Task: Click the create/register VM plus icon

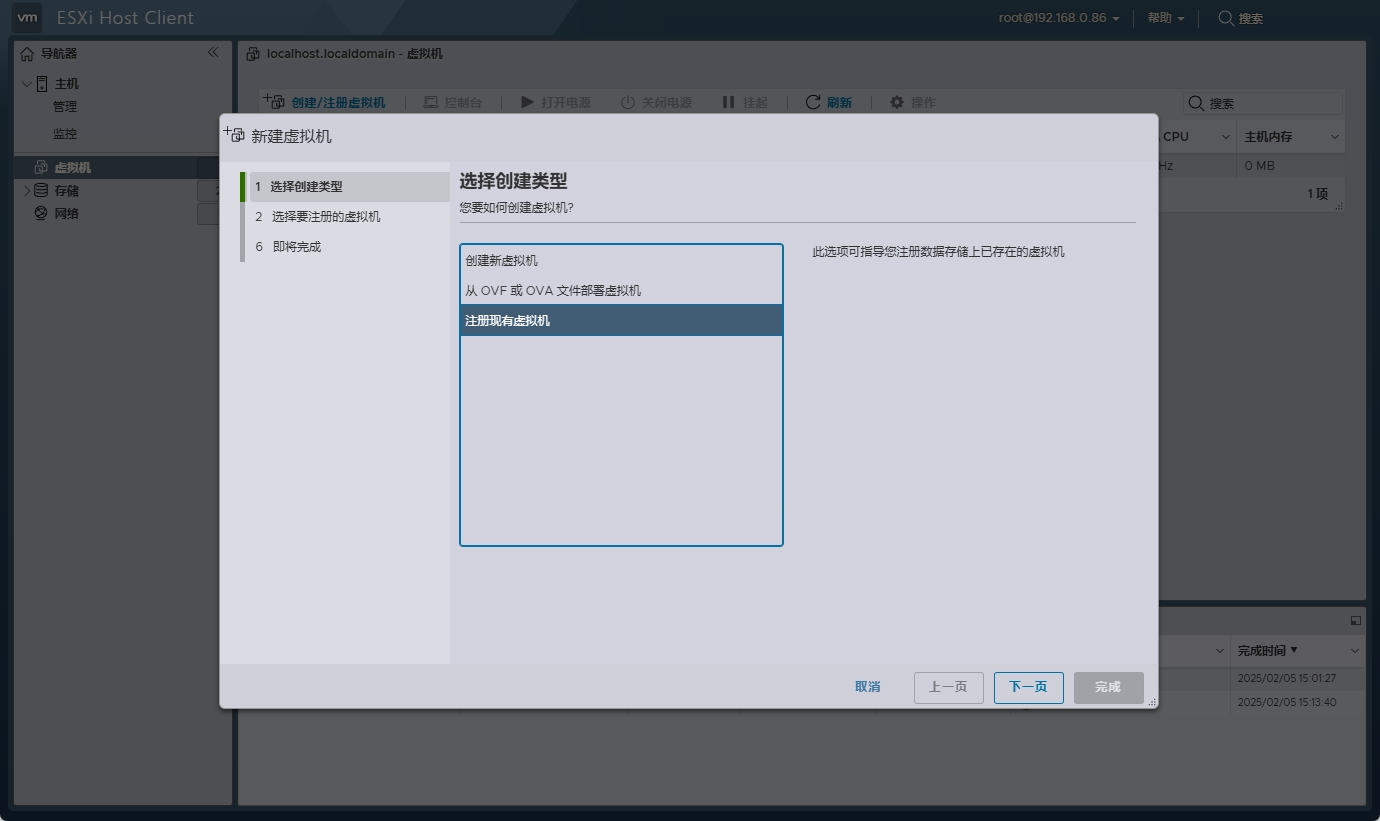Action: [x=273, y=102]
